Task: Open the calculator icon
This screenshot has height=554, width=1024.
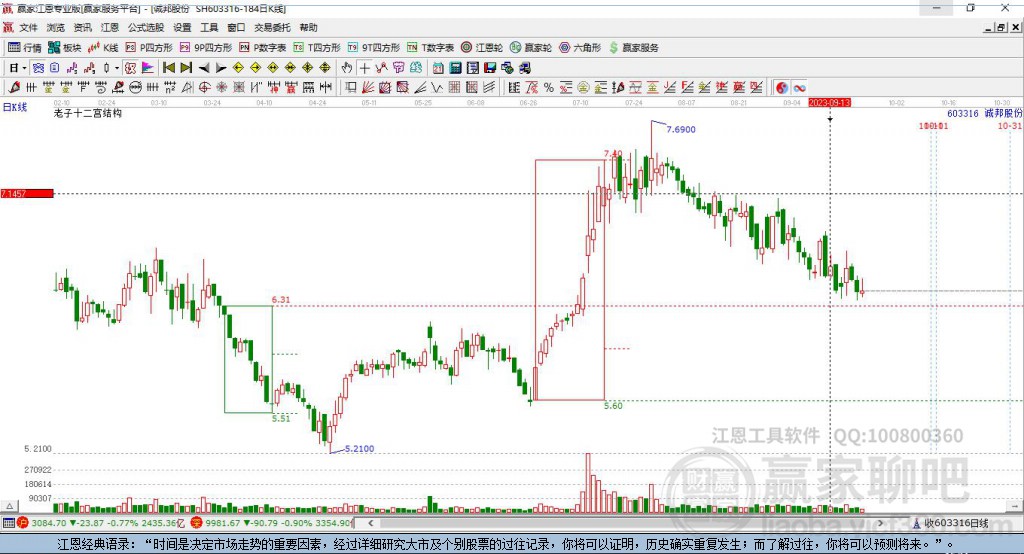Action: (455, 68)
